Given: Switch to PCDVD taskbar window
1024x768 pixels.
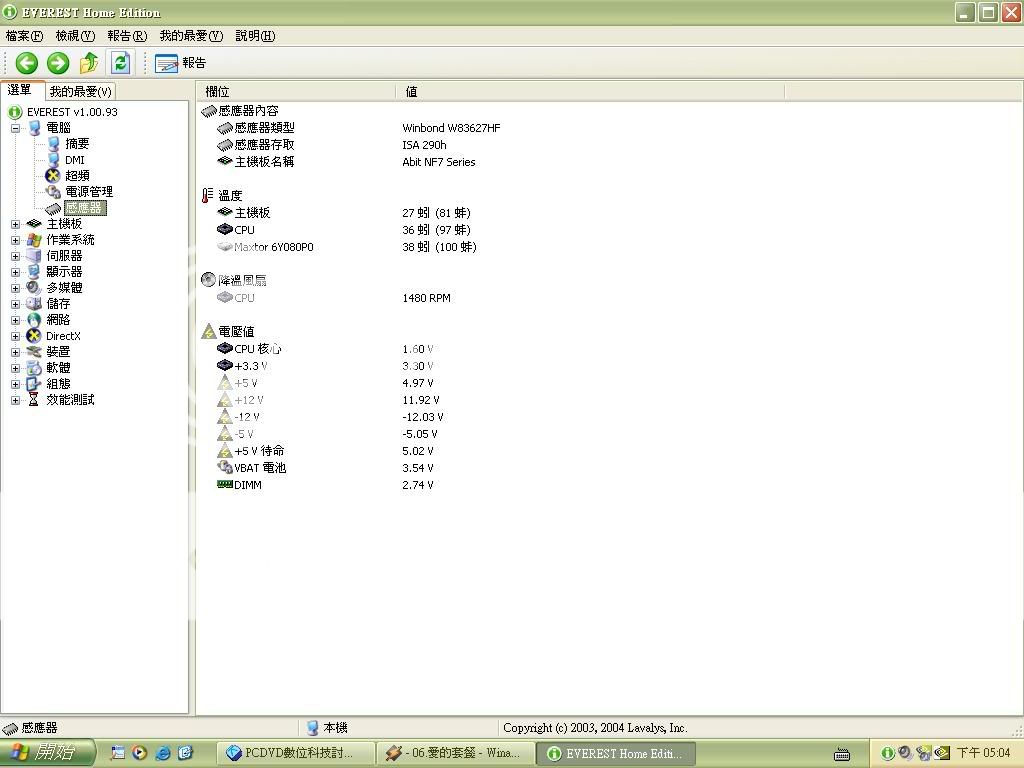Looking at the screenshot, I should [x=297, y=753].
